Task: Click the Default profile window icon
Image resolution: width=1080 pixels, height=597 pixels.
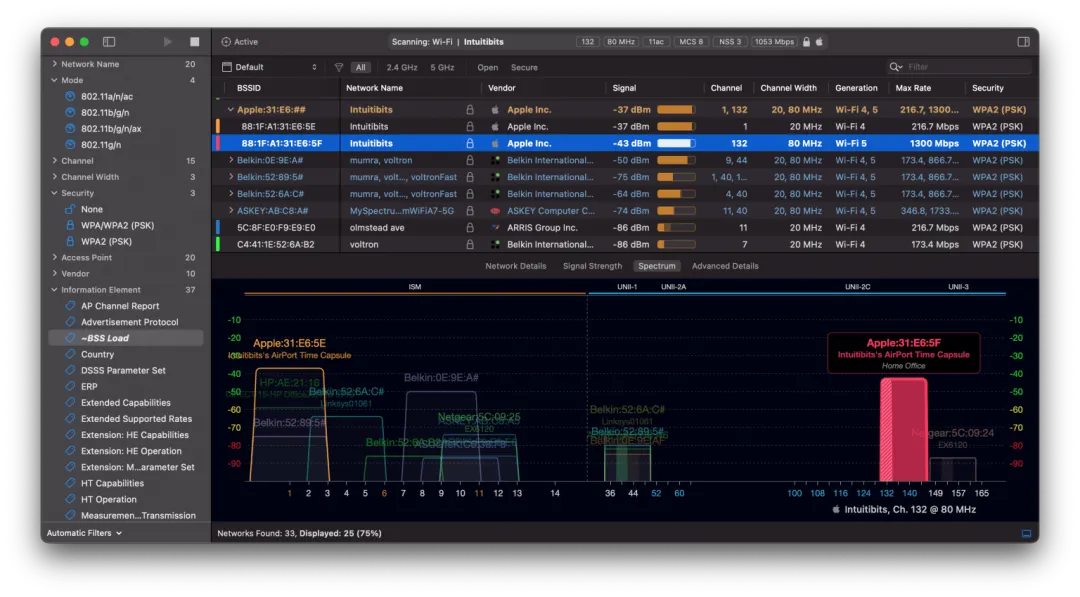Action: click(x=227, y=67)
